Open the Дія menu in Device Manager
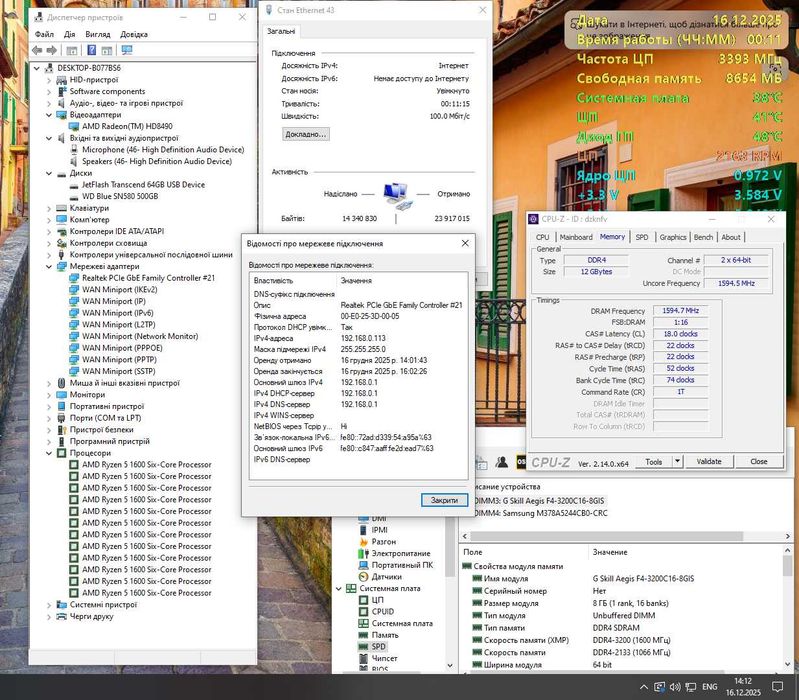This screenshot has height=700, width=799. (x=70, y=34)
